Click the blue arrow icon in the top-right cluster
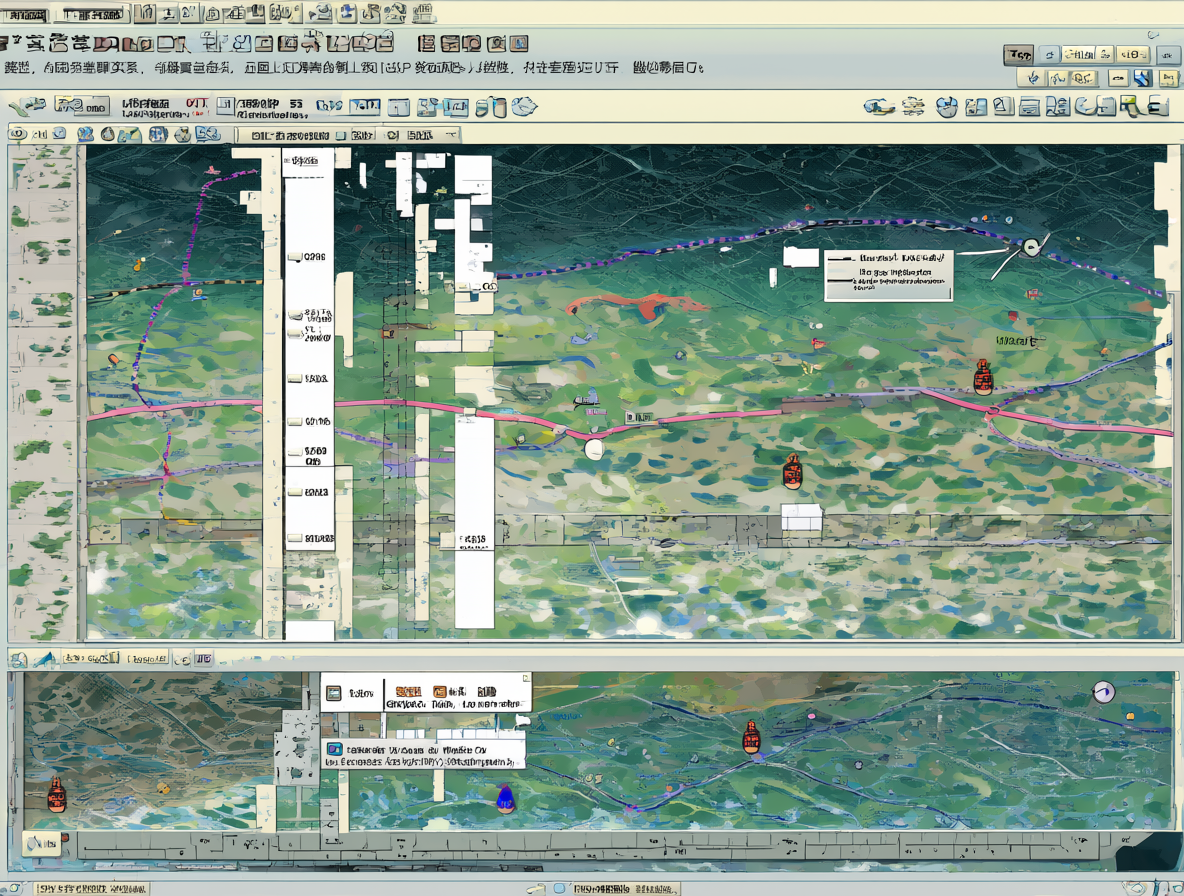 coord(1142,78)
